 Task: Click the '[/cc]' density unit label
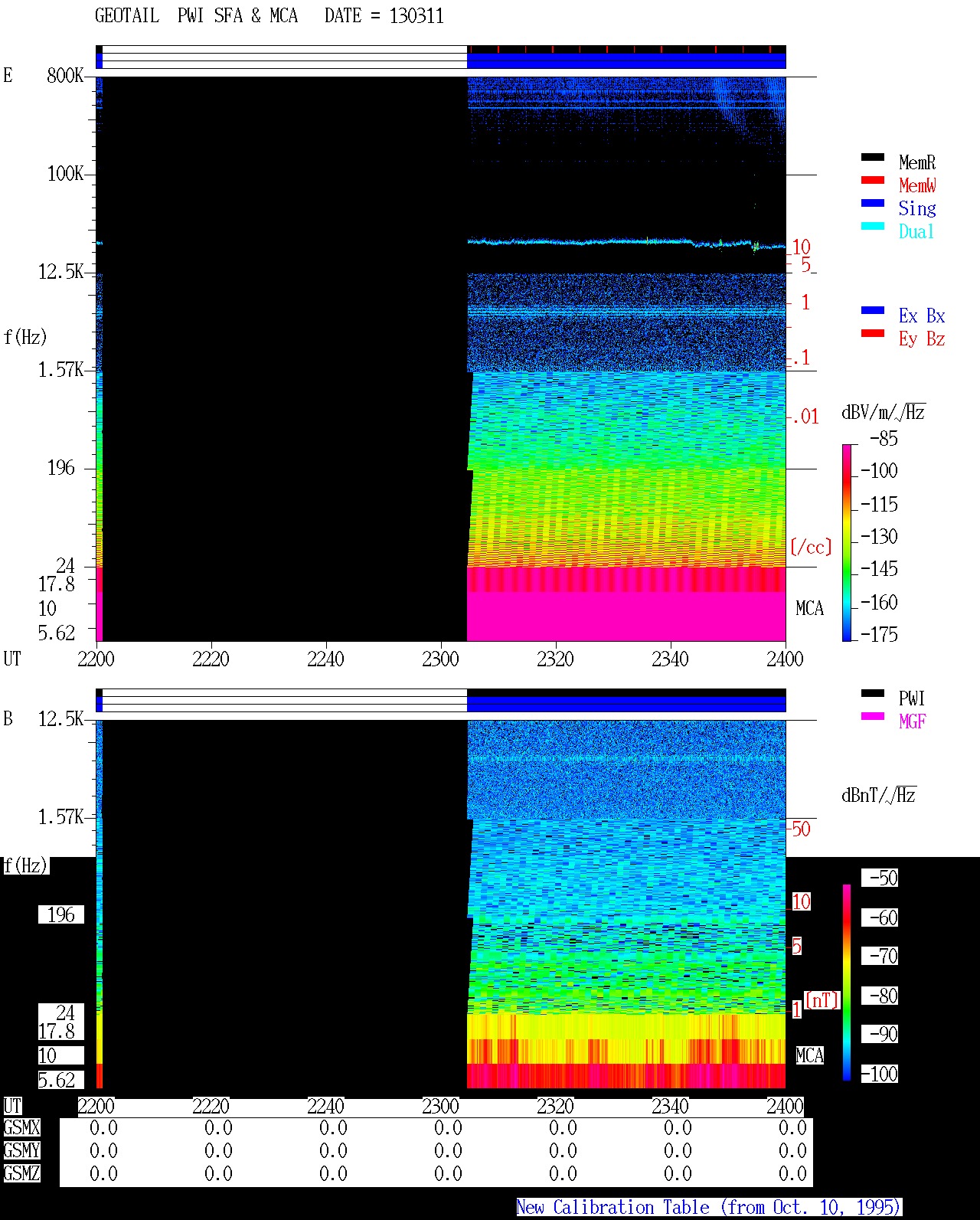click(811, 547)
